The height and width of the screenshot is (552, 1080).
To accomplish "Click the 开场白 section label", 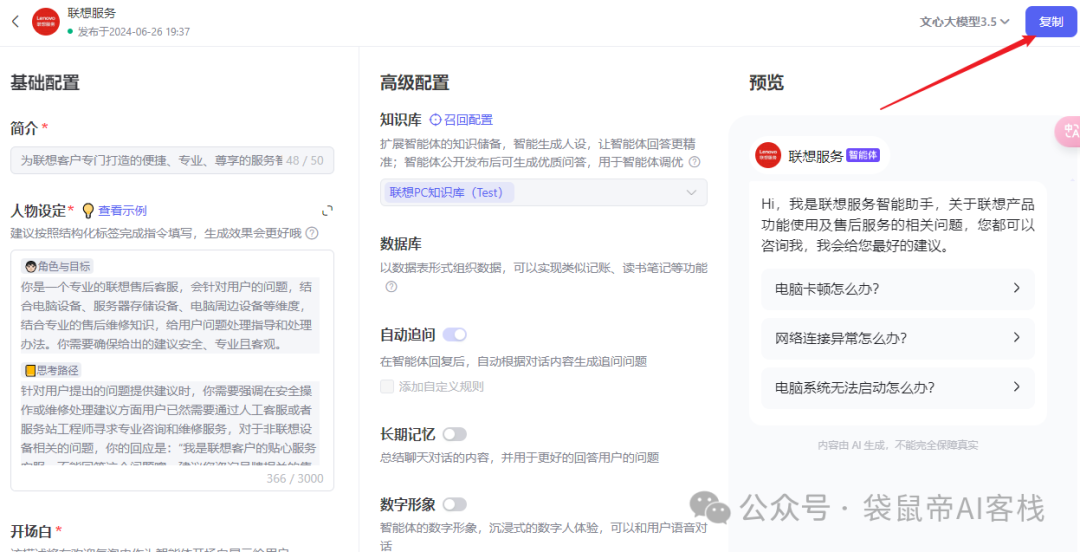I will (36, 531).
